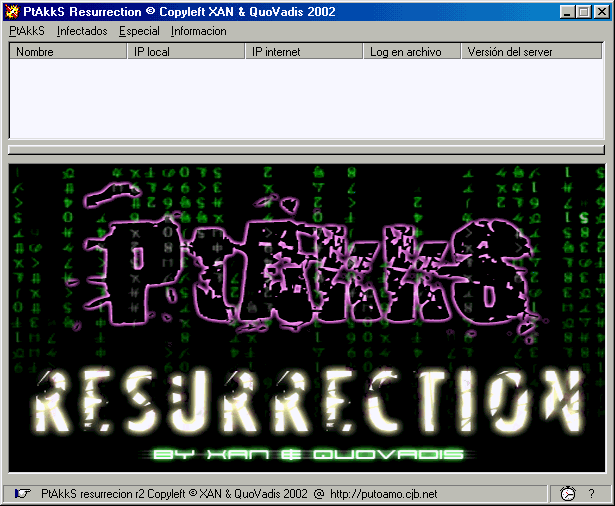Click the PtAkkS title bar app icon
615x506 pixels.
pyautogui.click(x=12, y=12)
